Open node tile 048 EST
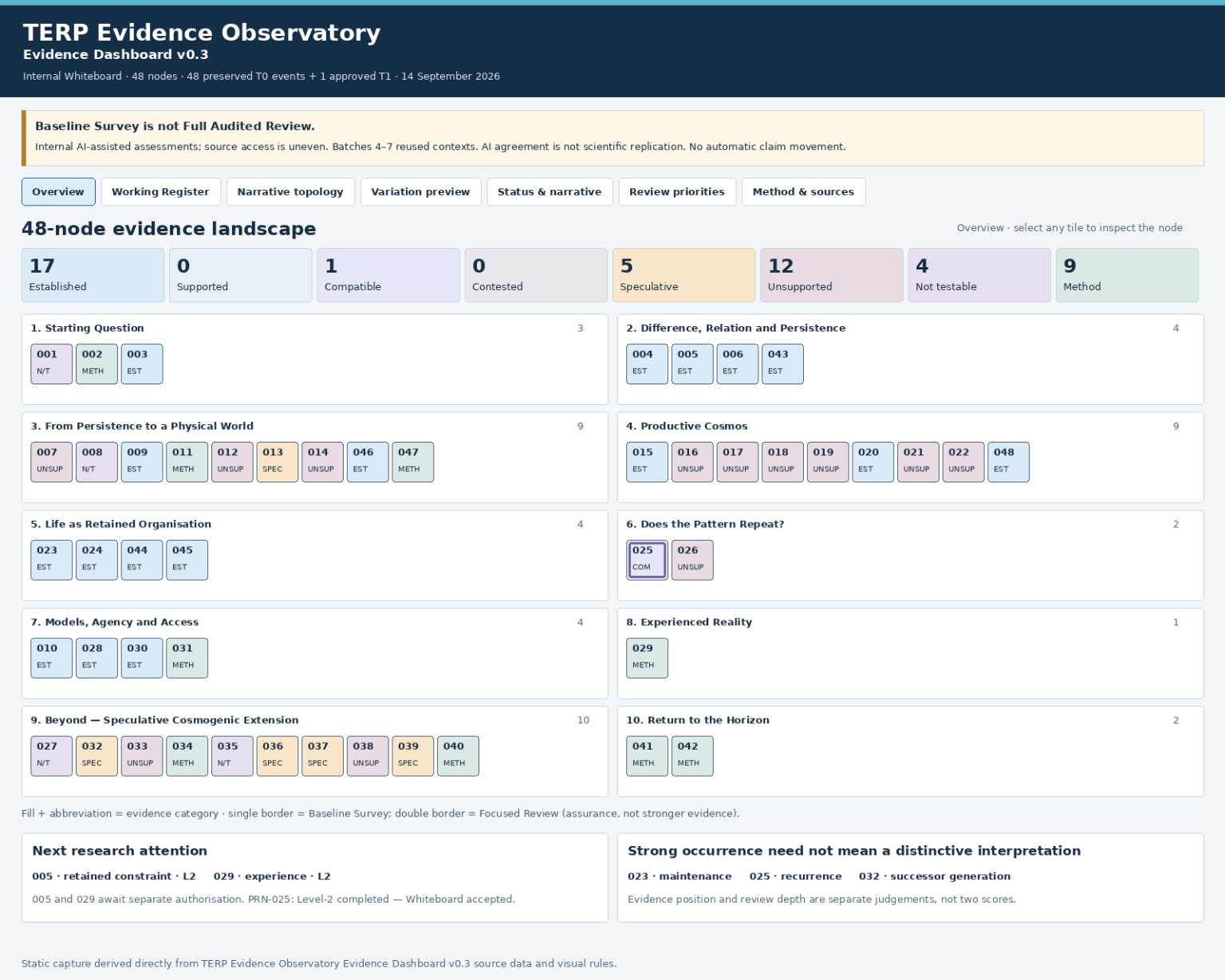 1009,462
